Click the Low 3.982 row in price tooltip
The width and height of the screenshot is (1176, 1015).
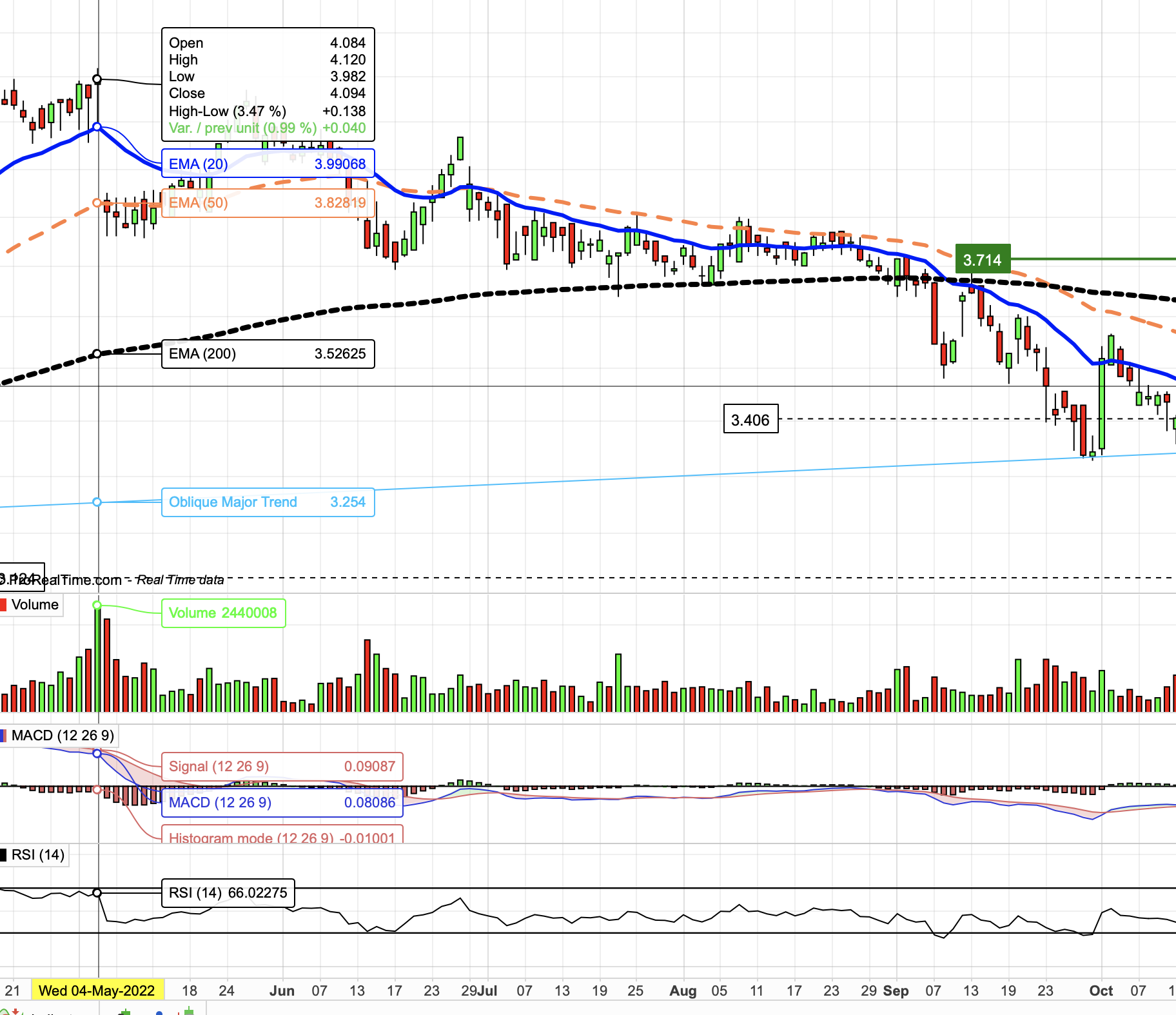(268, 77)
